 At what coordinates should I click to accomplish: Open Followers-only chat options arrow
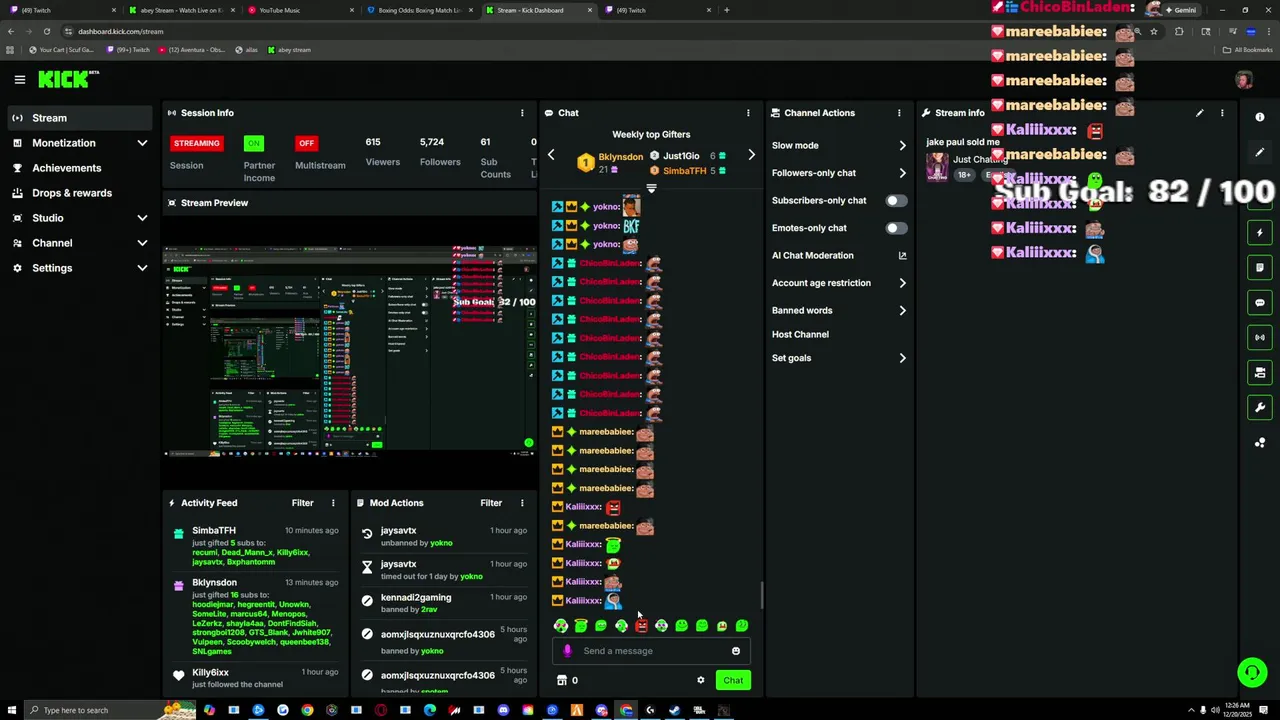click(x=902, y=173)
